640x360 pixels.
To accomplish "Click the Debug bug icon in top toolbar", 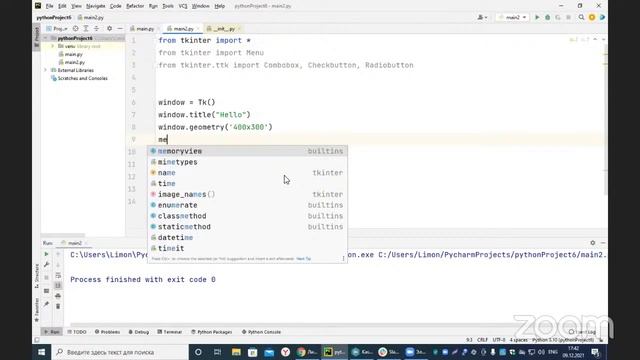I will [x=548, y=18].
